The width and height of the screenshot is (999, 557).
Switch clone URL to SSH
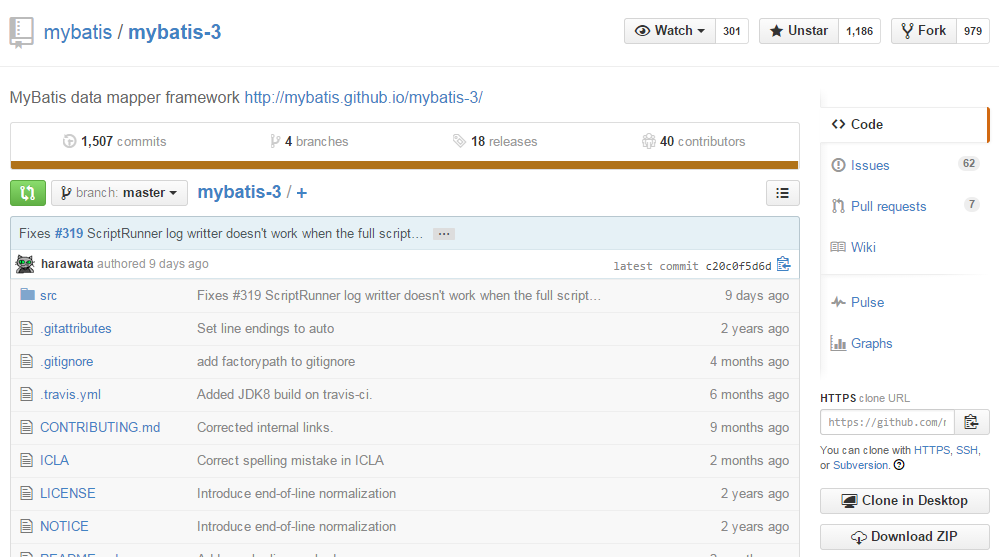(967, 450)
